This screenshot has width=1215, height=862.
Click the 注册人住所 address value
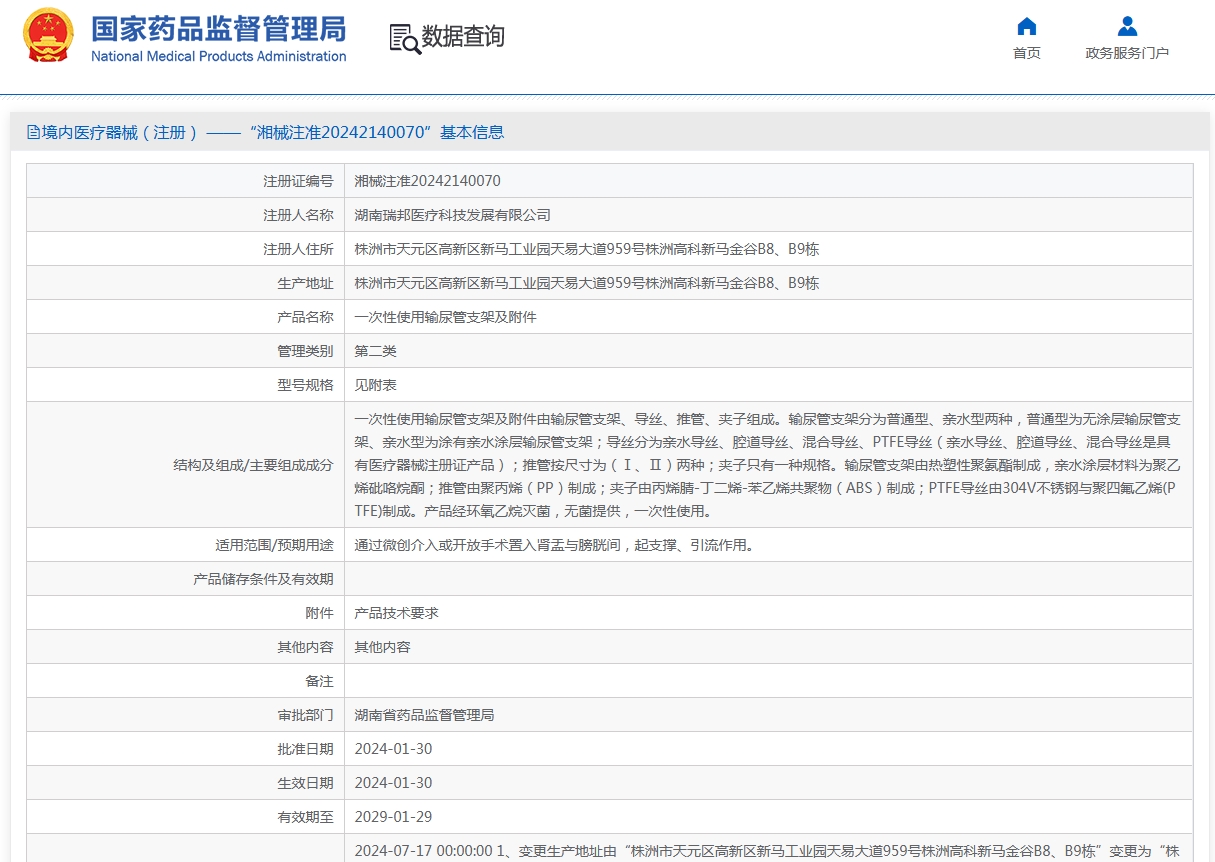pos(587,249)
